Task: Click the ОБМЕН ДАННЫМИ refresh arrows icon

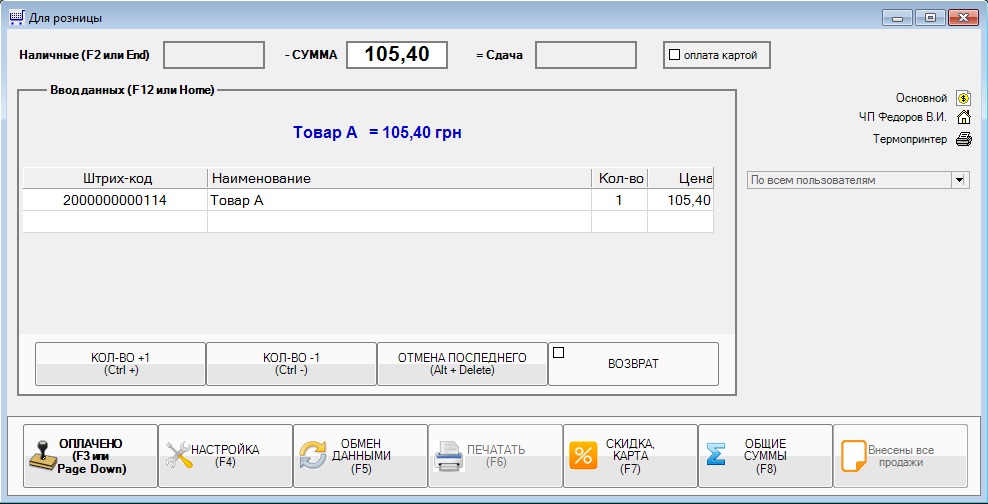Action: coord(313,456)
